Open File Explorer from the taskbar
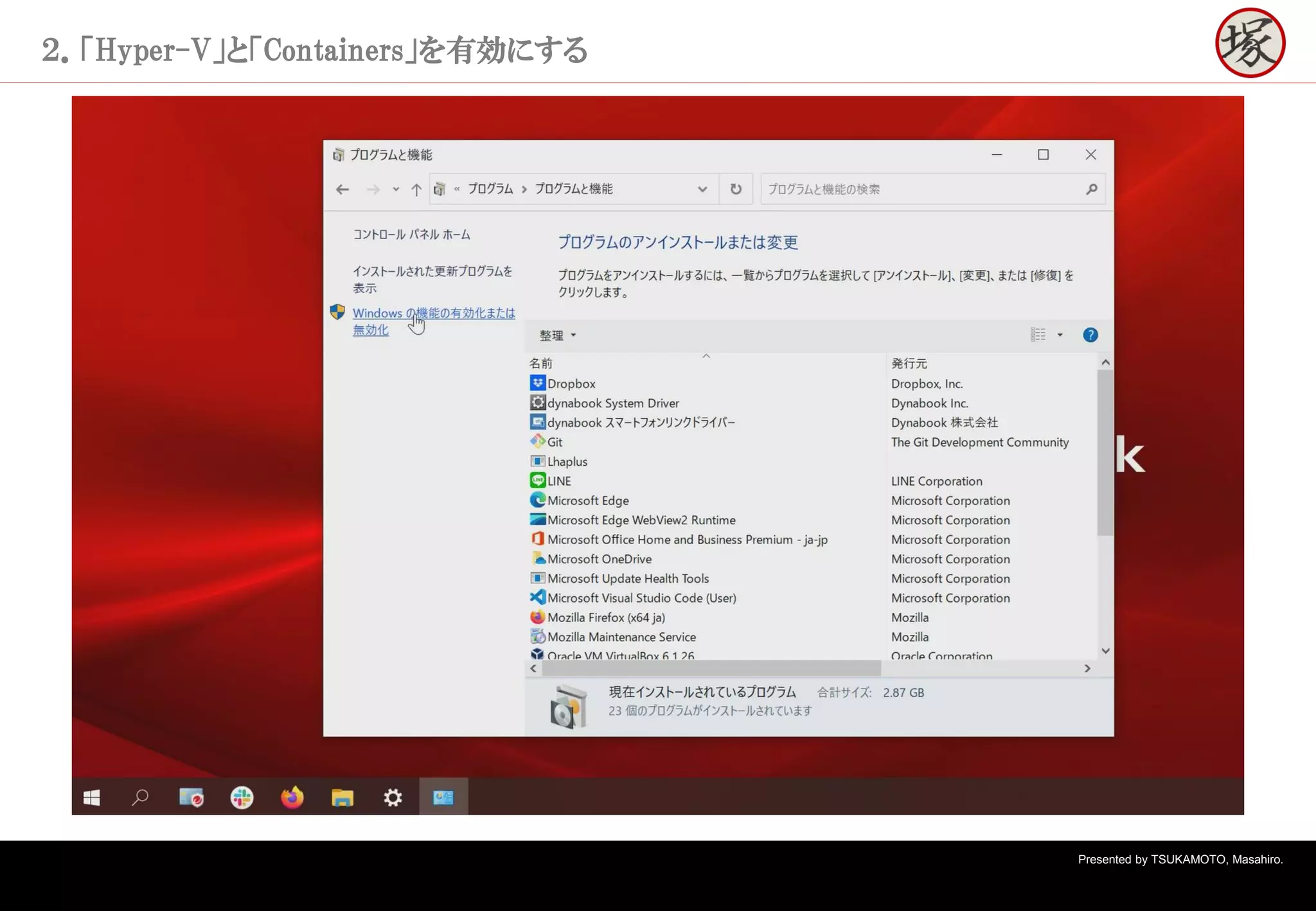 point(342,797)
